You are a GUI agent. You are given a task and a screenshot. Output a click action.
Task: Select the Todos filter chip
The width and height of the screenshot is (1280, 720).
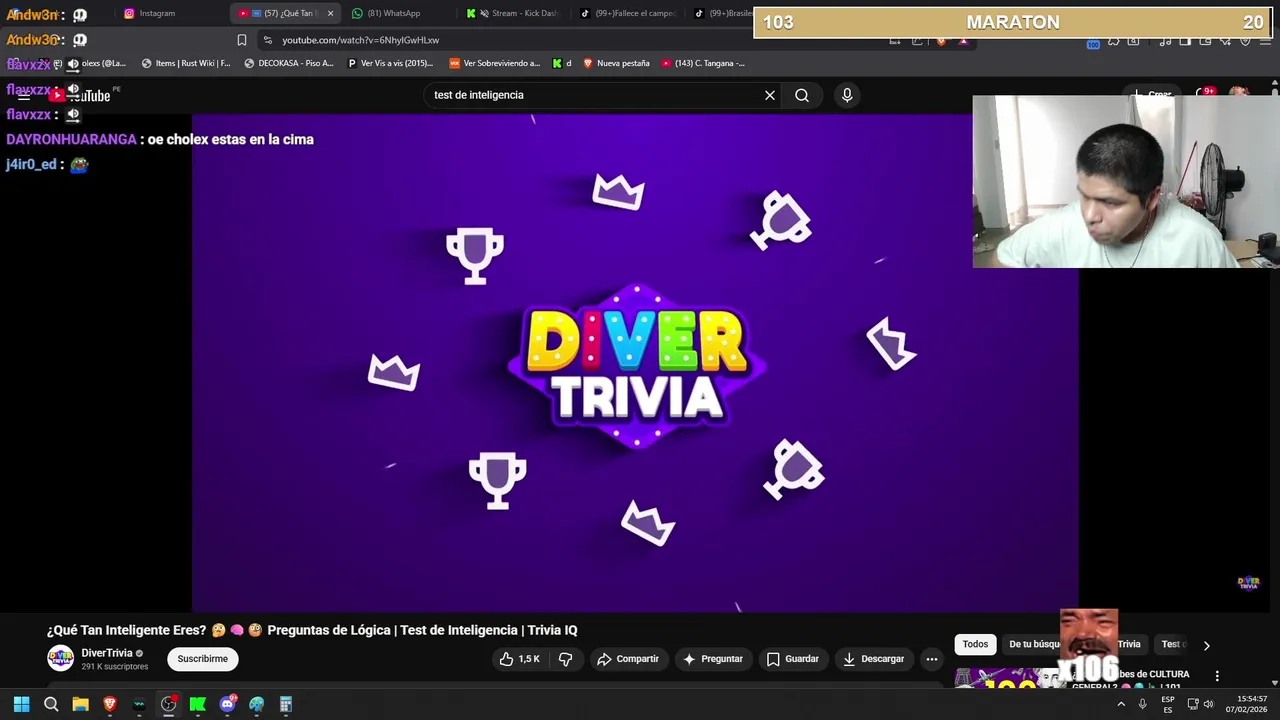975,645
